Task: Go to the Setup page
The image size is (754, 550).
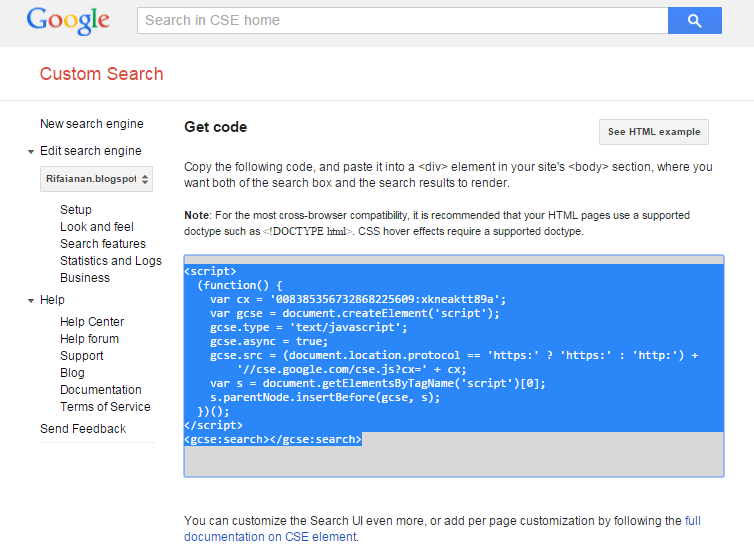Action: click(x=76, y=210)
